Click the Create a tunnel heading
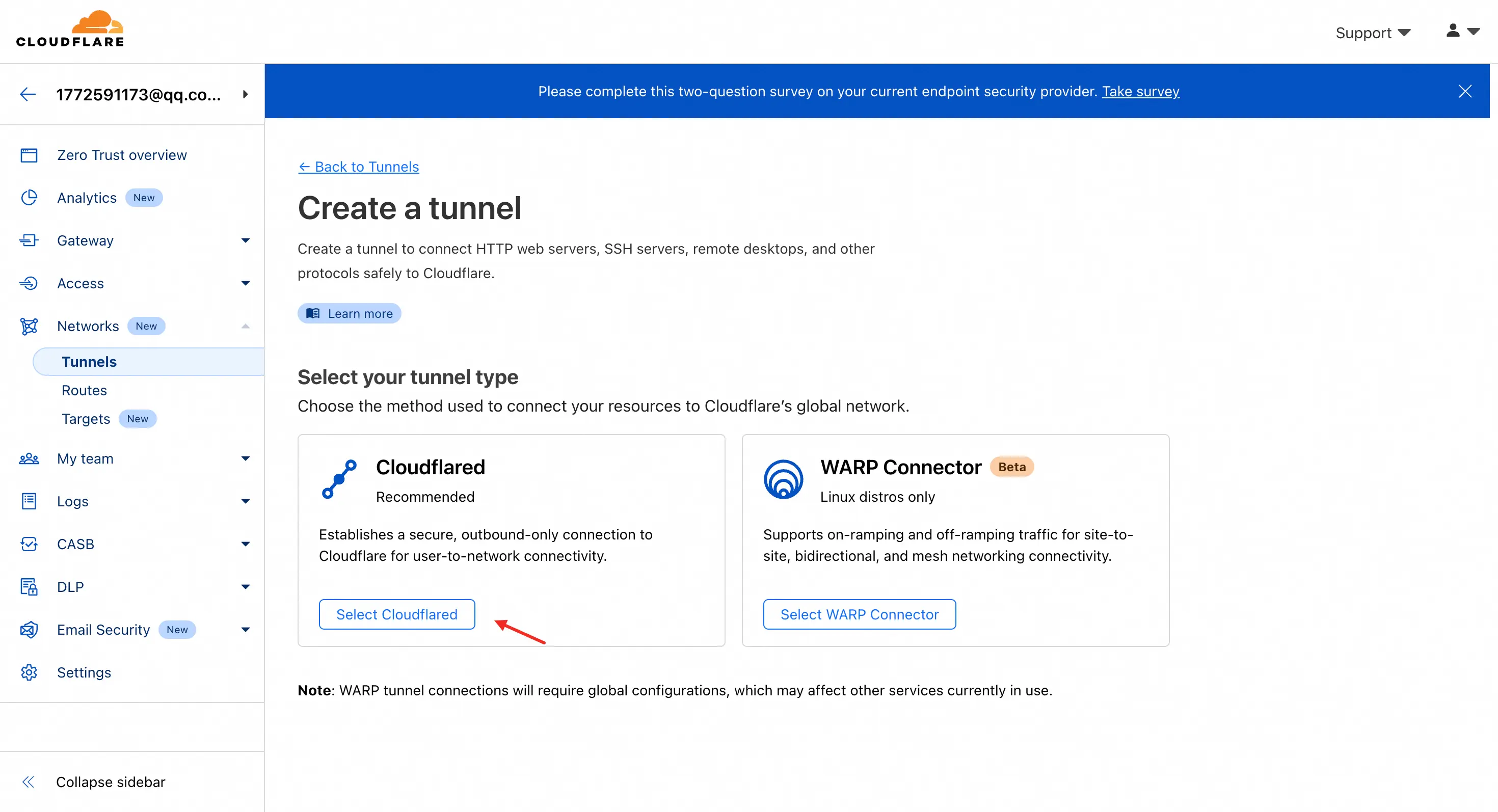This screenshot has width=1498, height=812. [409, 207]
